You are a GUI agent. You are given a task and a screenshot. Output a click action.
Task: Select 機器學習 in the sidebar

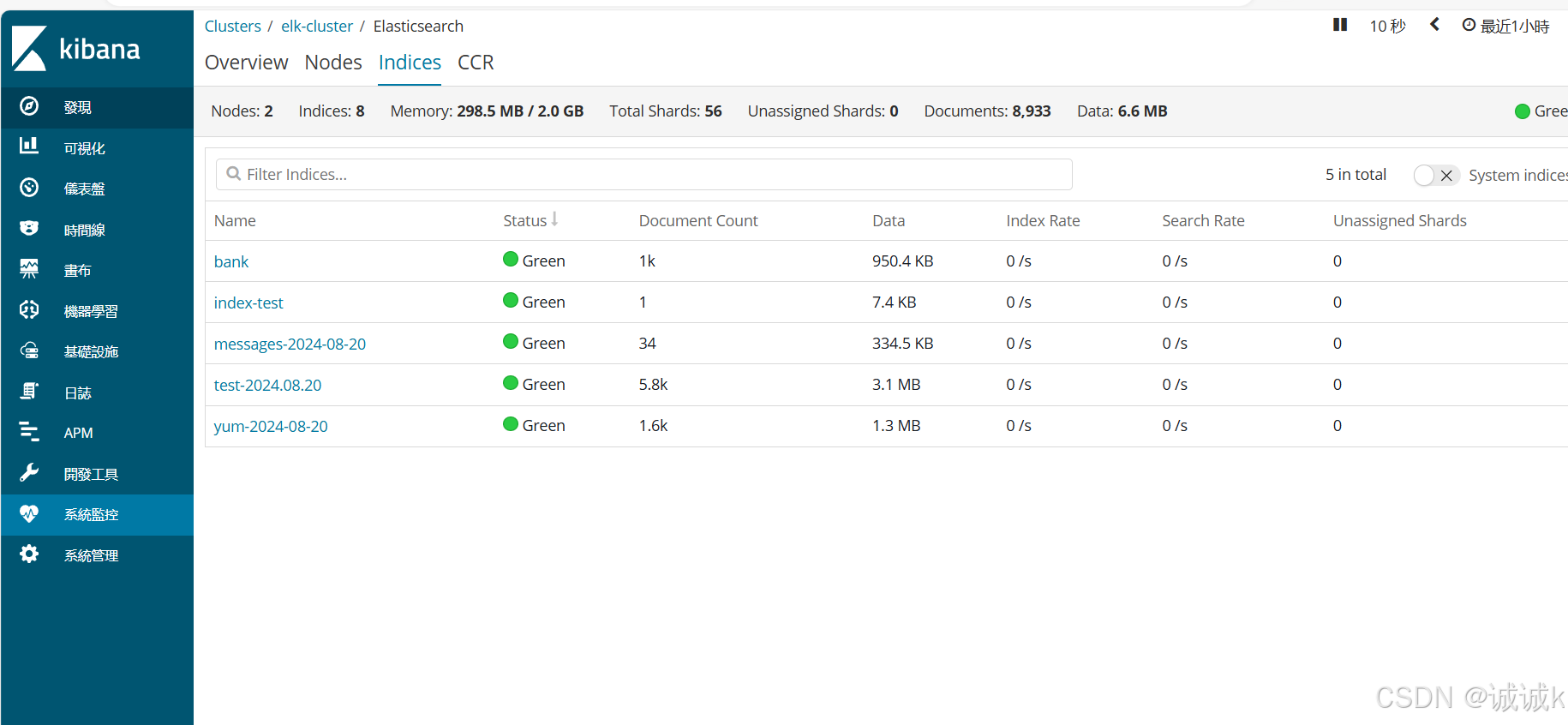pyautogui.click(x=92, y=311)
